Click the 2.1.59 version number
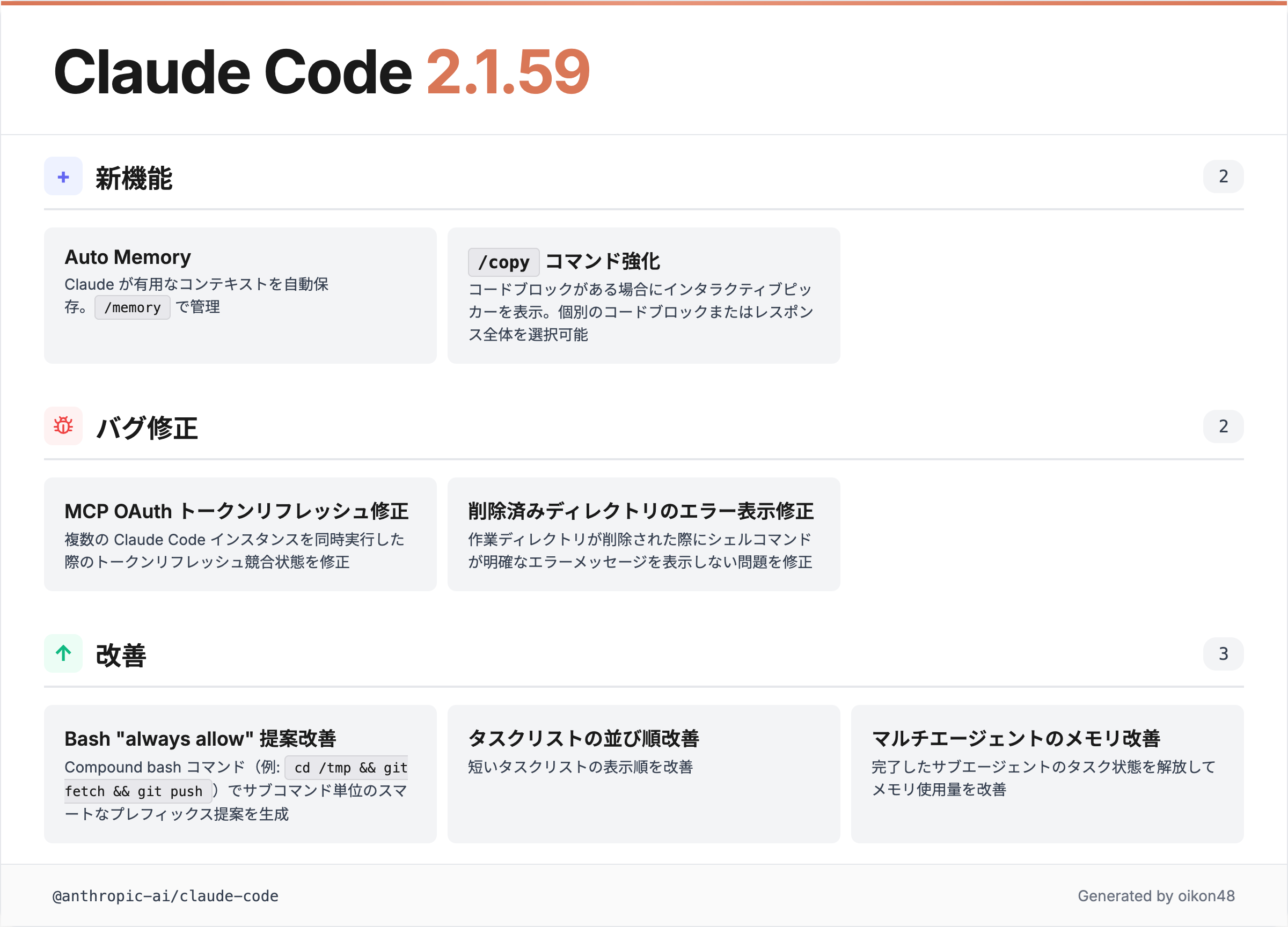This screenshot has height=927, width=1288. [508, 72]
